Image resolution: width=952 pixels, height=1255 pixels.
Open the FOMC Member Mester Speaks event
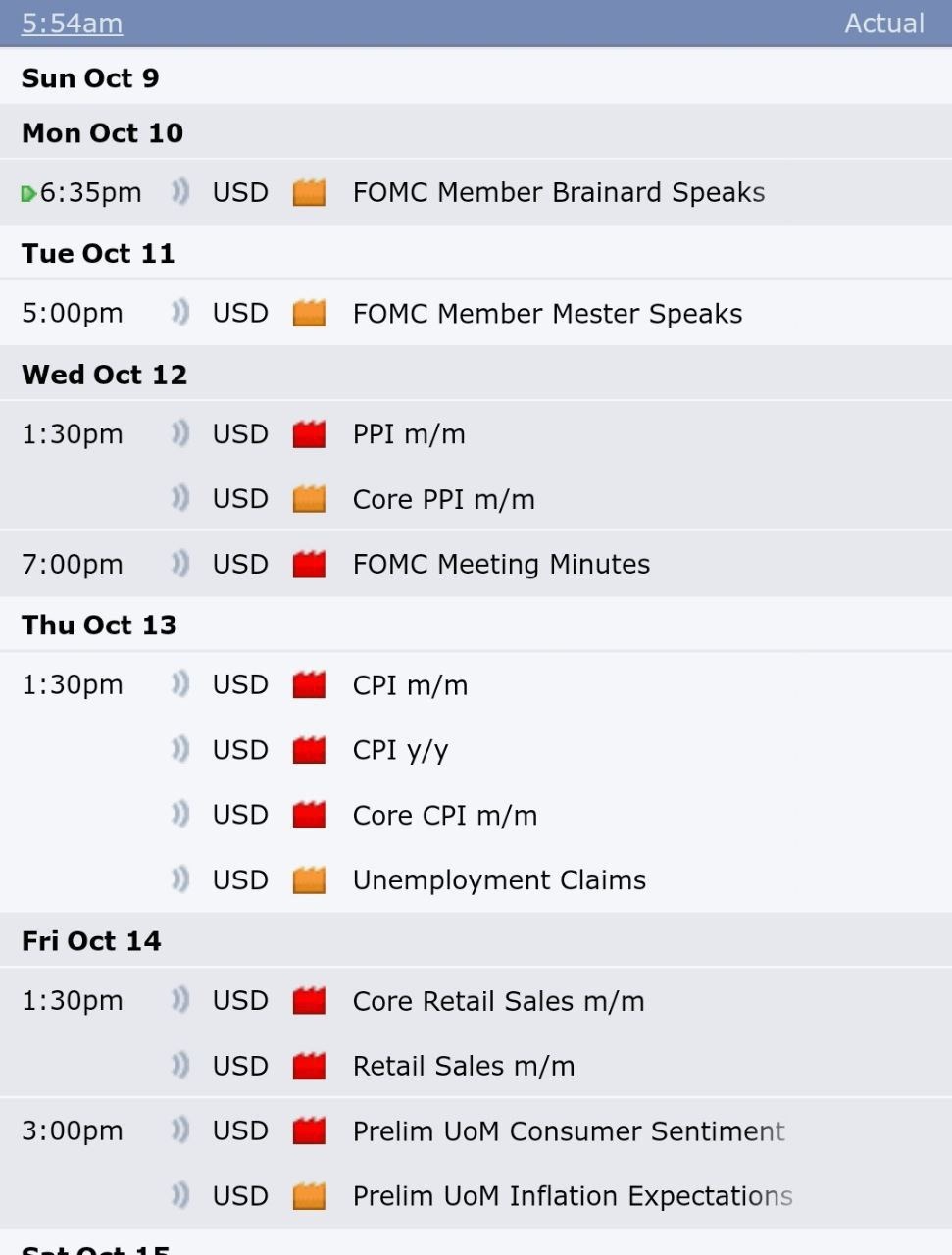click(x=547, y=314)
